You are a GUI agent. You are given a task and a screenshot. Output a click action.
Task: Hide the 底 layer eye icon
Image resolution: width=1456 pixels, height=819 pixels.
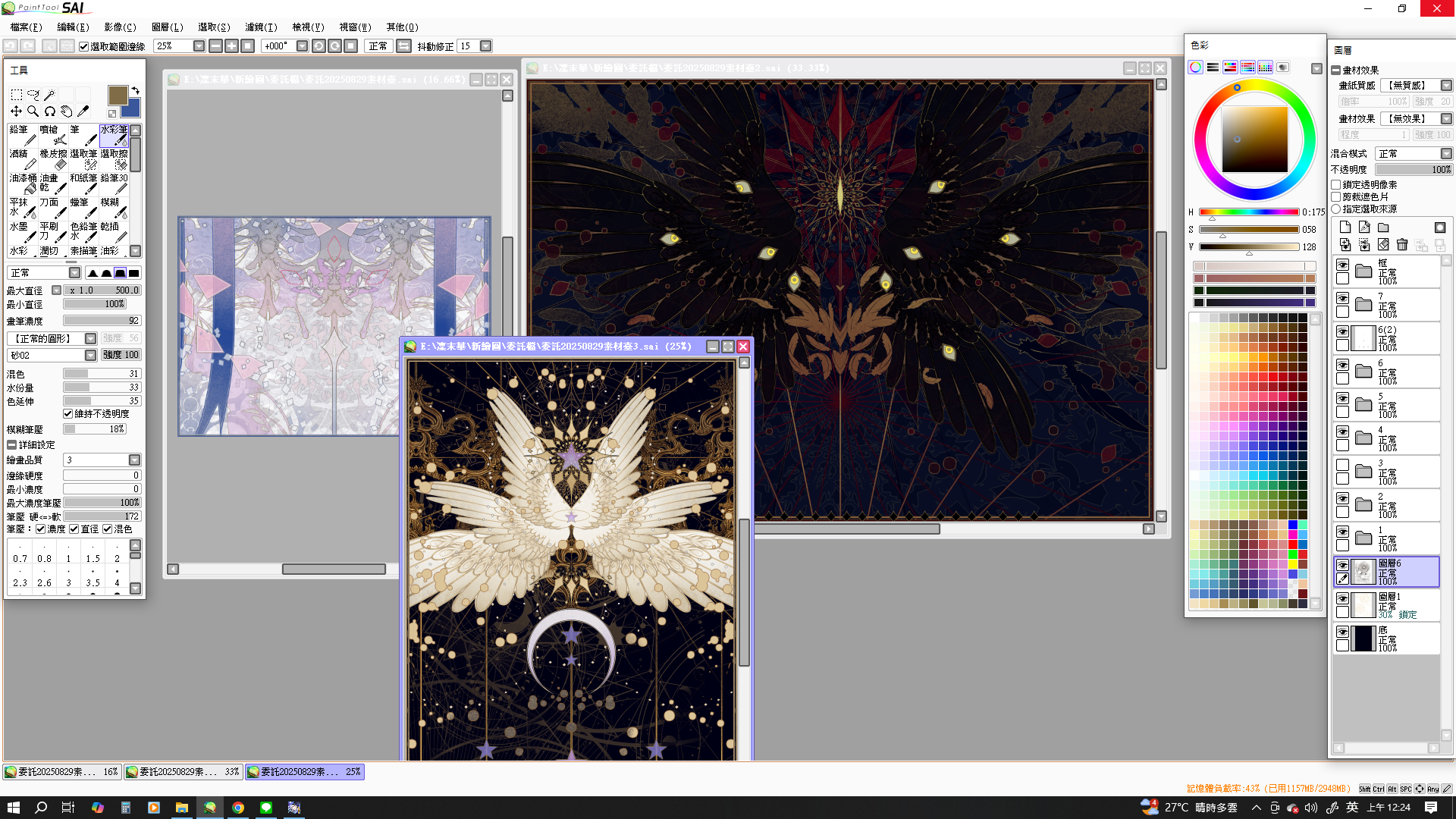tap(1342, 632)
